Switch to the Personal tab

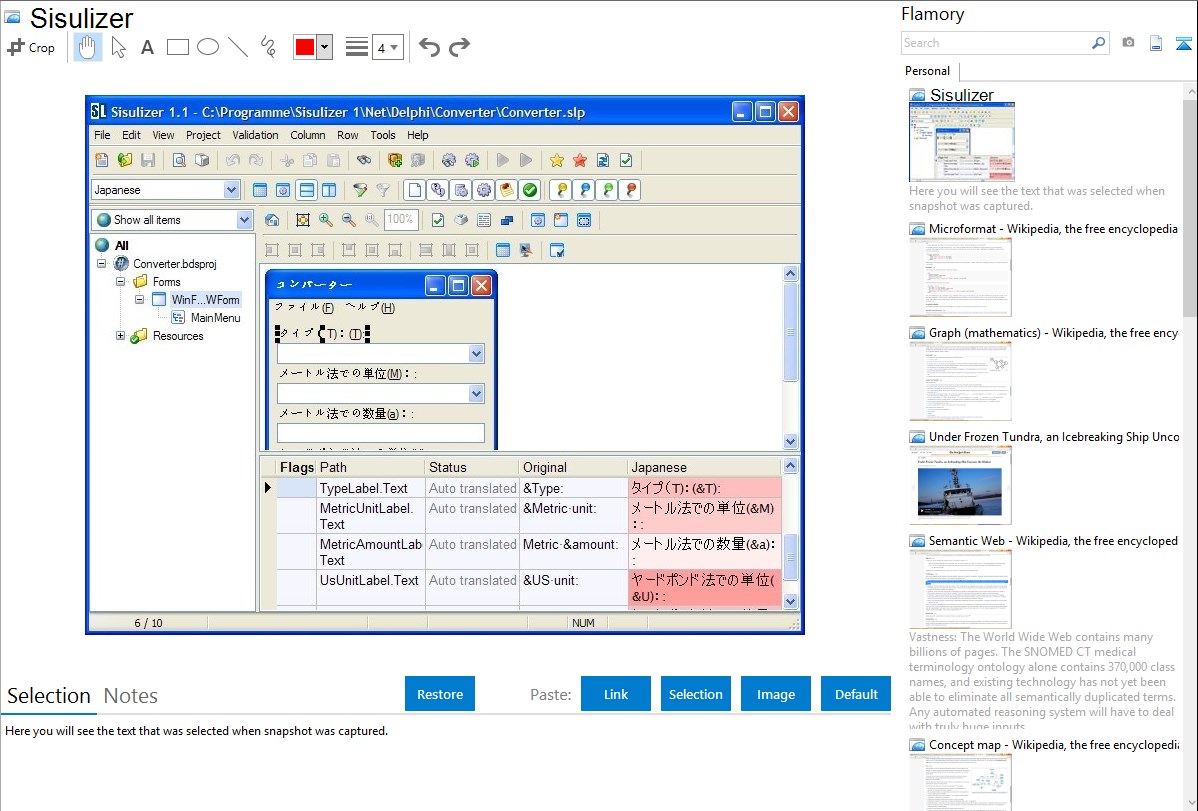click(x=928, y=71)
